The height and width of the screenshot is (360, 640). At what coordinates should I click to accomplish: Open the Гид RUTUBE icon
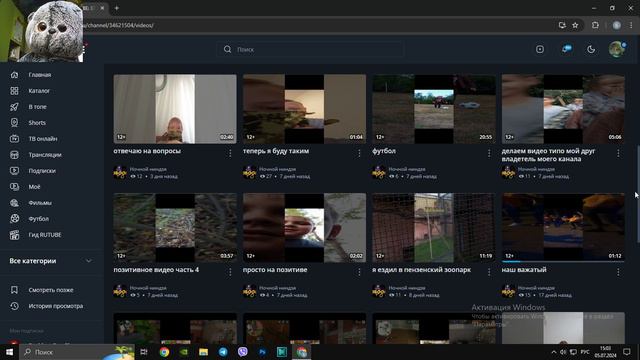[14, 235]
